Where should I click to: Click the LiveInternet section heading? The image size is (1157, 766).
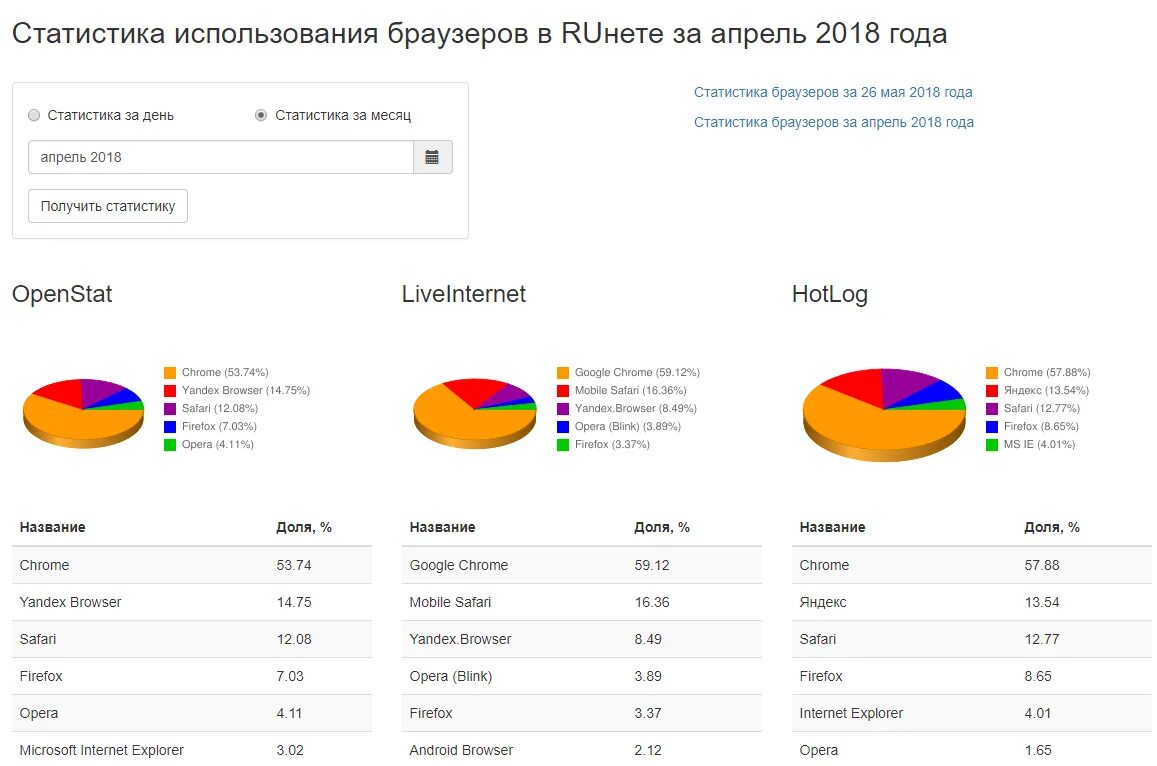pos(463,294)
